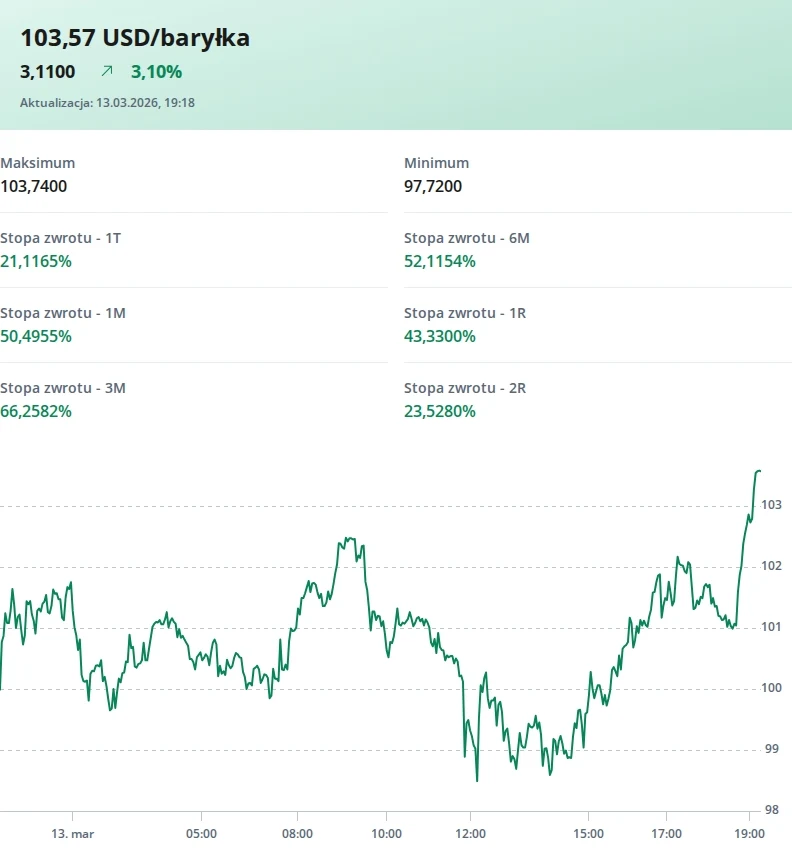
Task: Select the Minimum value 97,7200
Action: click(433, 186)
